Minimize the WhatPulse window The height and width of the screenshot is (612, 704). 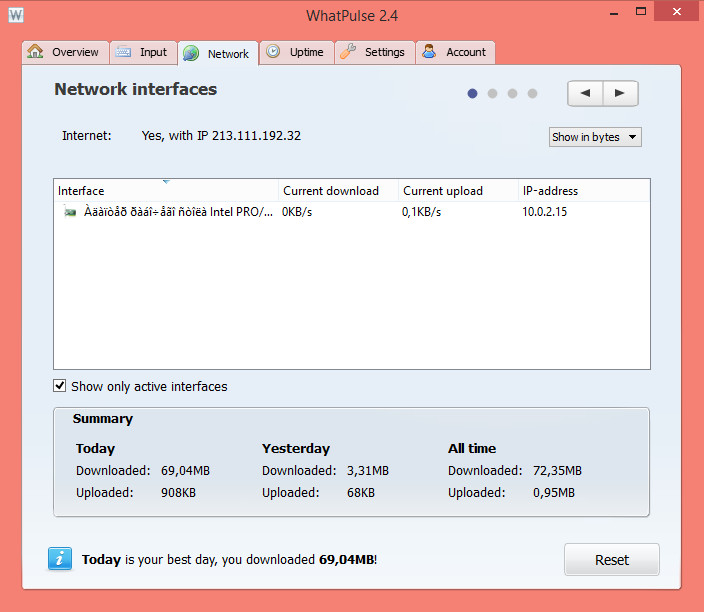[614, 13]
